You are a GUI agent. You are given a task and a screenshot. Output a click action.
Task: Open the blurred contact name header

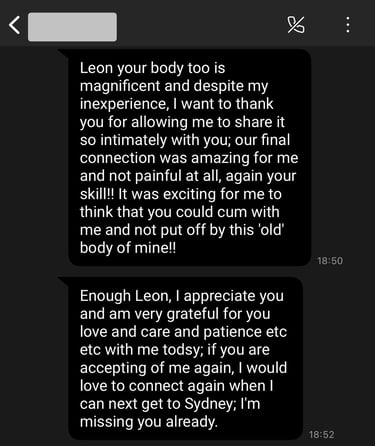72,27
